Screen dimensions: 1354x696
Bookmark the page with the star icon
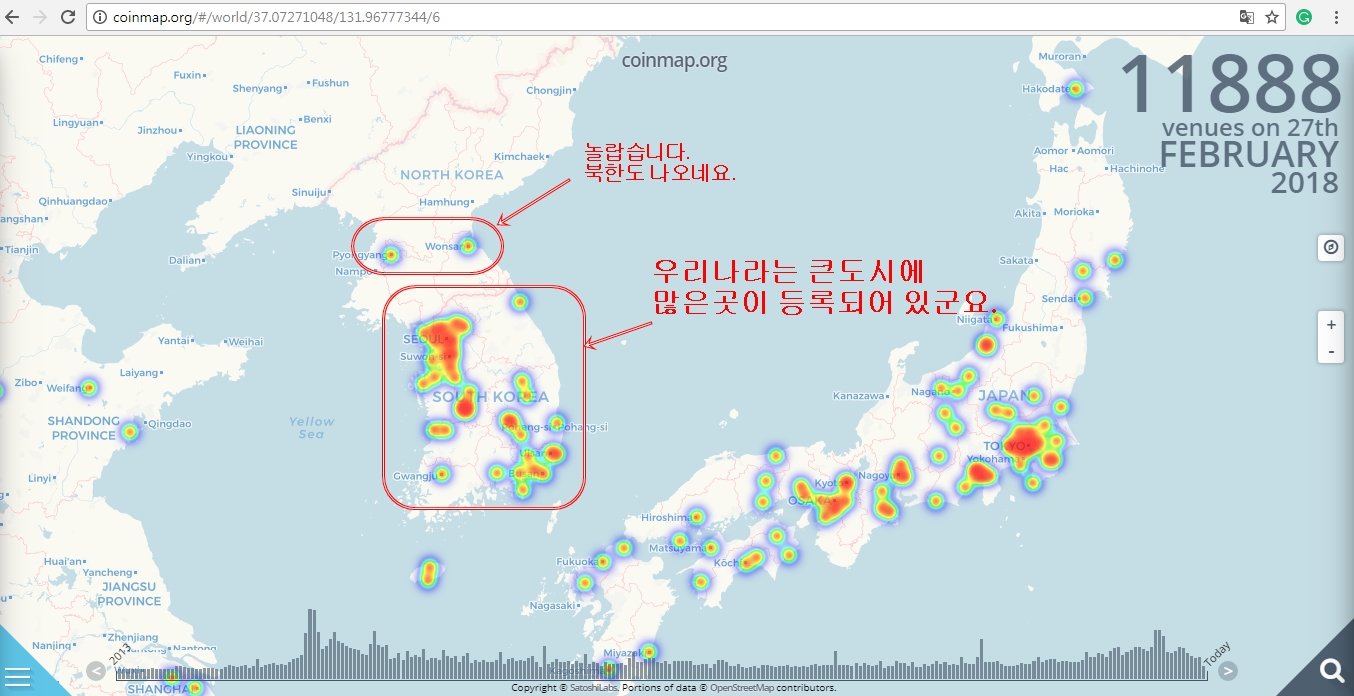[1274, 16]
